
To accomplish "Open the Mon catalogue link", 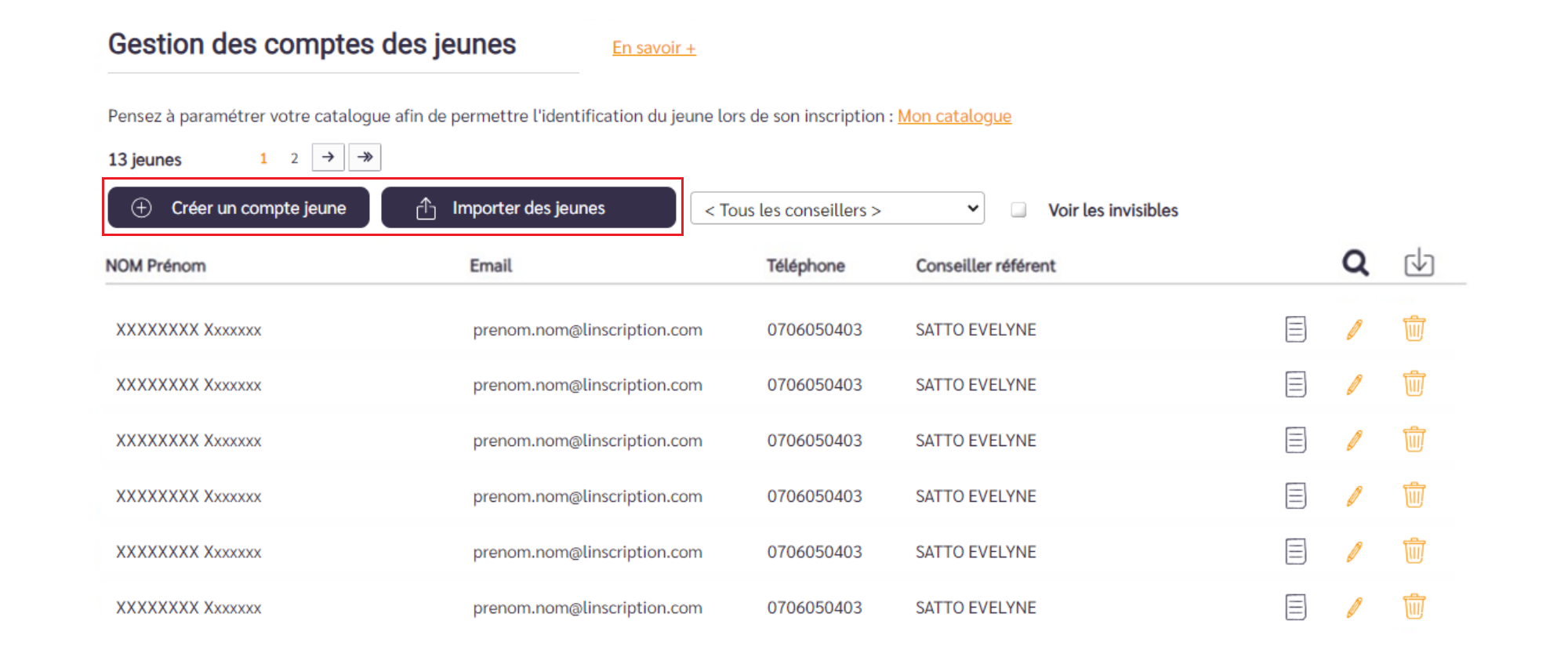I will click(x=954, y=116).
